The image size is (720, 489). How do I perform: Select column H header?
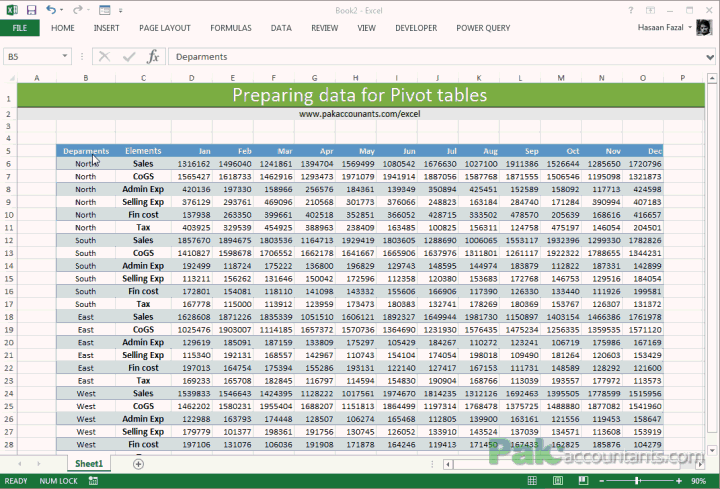point(355,78)
